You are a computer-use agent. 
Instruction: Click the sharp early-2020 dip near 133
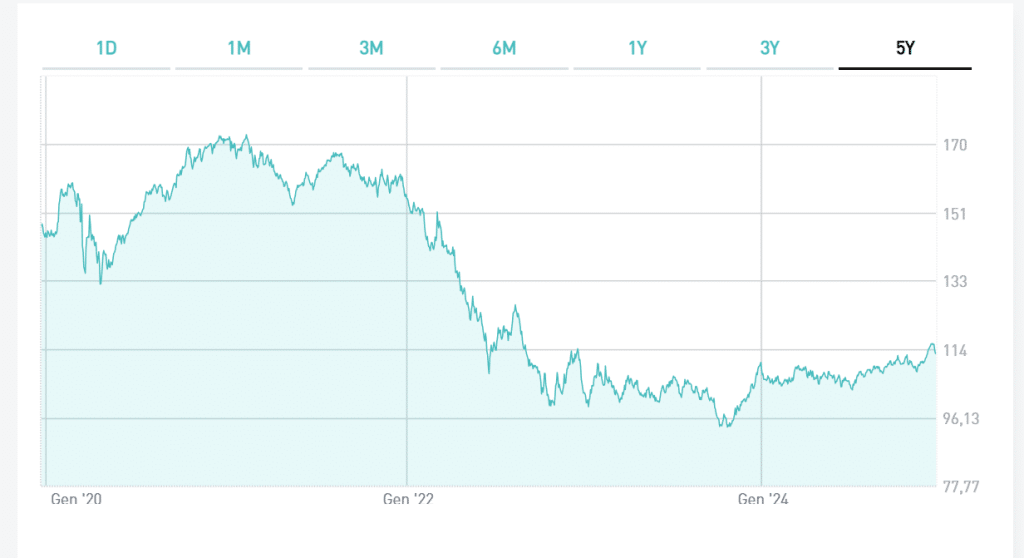click(100, 283)
